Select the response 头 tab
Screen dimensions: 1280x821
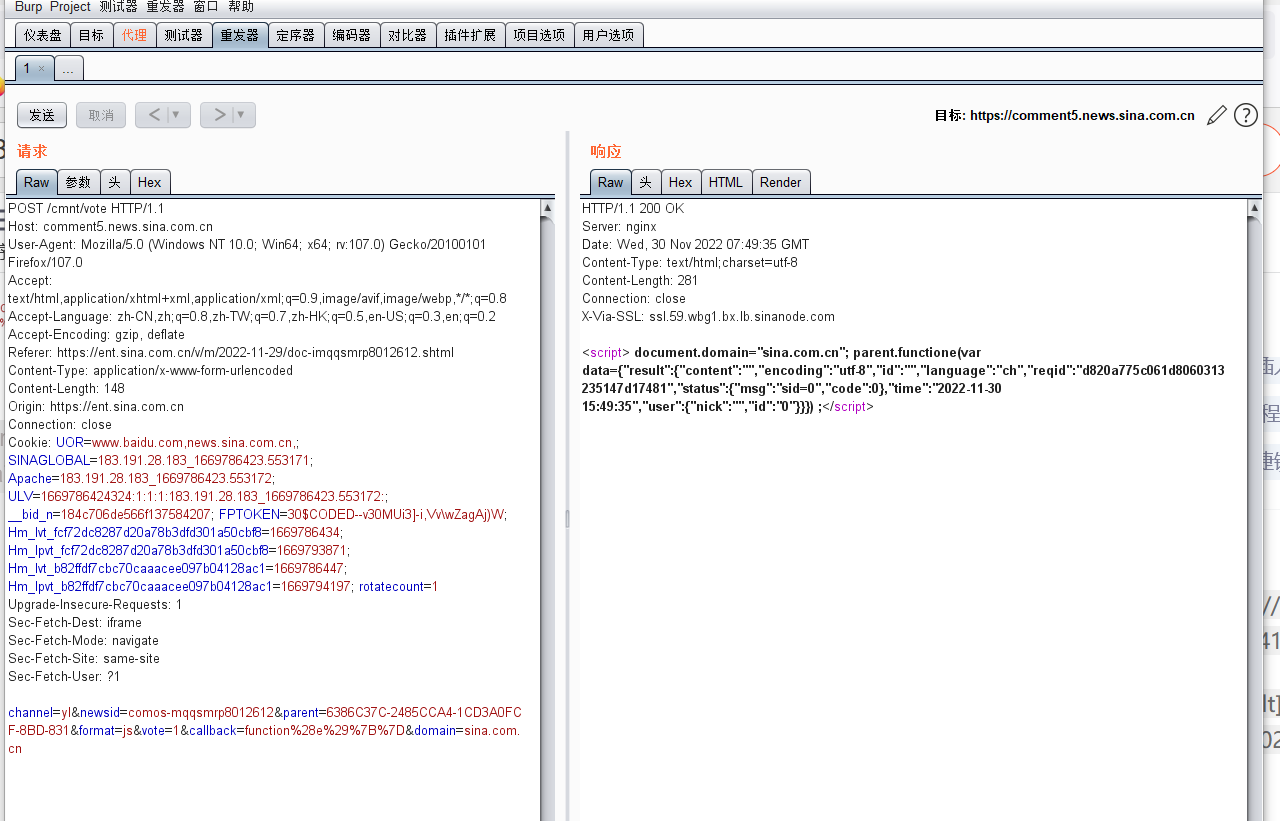point(646,182)
